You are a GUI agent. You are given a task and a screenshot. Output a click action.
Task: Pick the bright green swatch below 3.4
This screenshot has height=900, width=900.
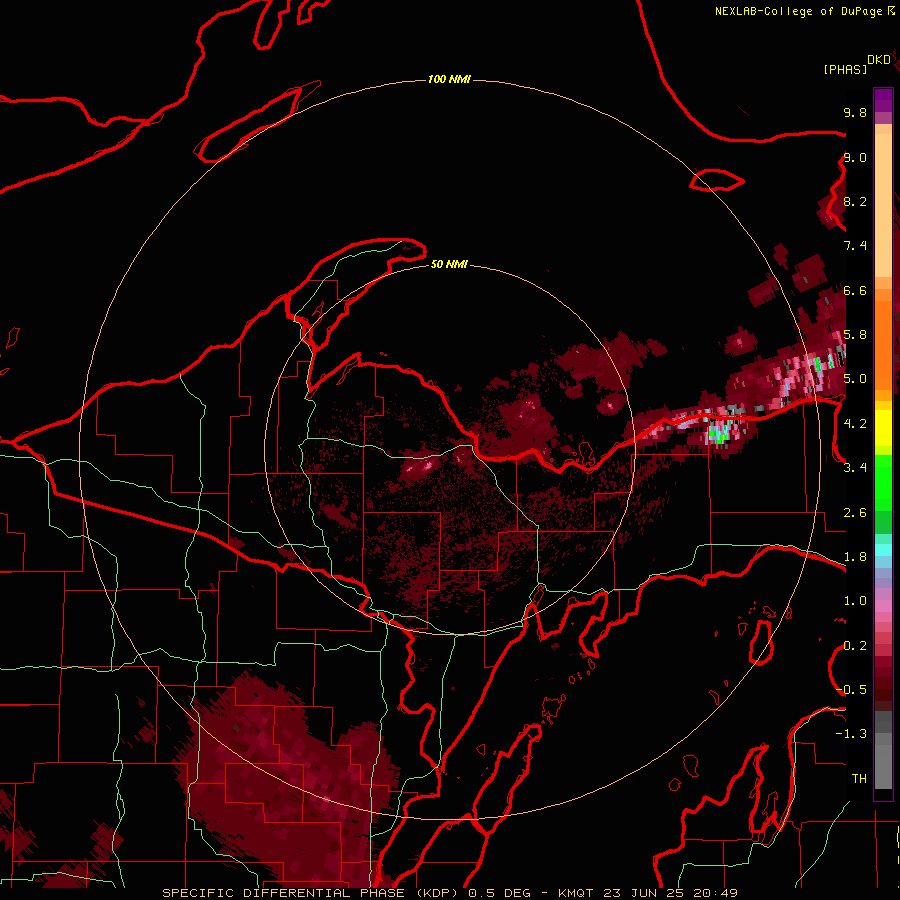pyautogui.click(x=883, y=485)
